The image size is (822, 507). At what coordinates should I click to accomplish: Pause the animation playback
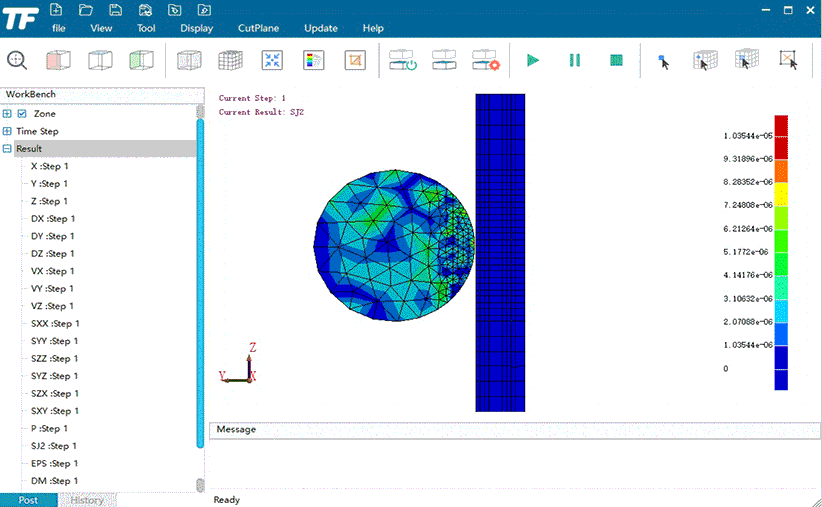pos(575,60)
